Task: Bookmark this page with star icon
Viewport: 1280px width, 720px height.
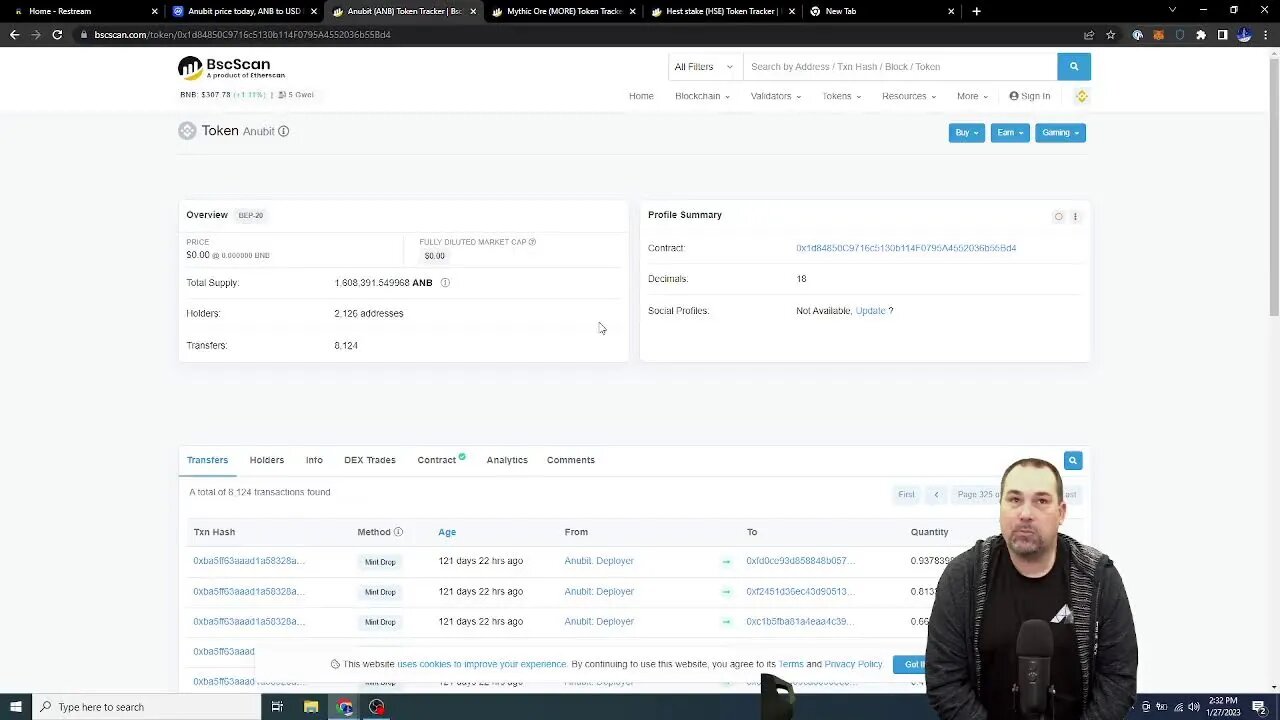Action: coord(1110,35)
